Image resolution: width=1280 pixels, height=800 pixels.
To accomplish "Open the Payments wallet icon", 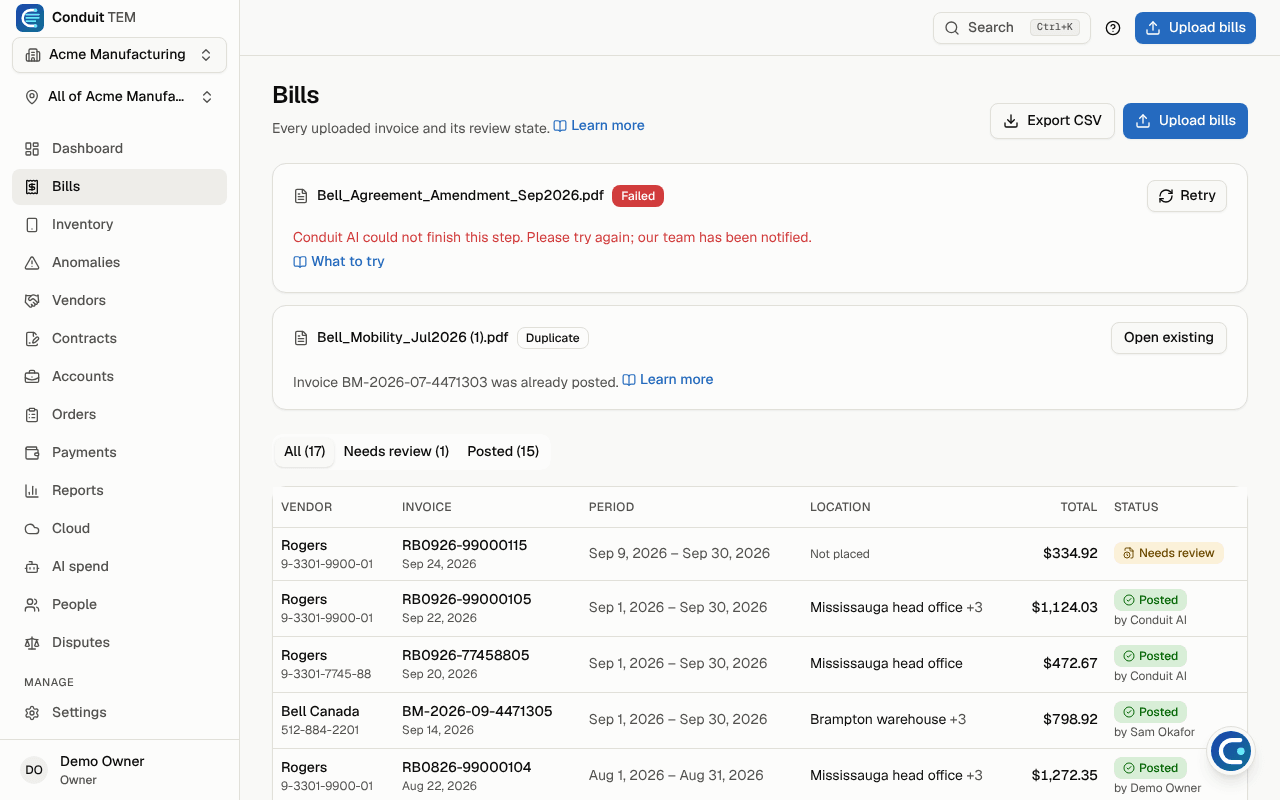I will point(32,452).
